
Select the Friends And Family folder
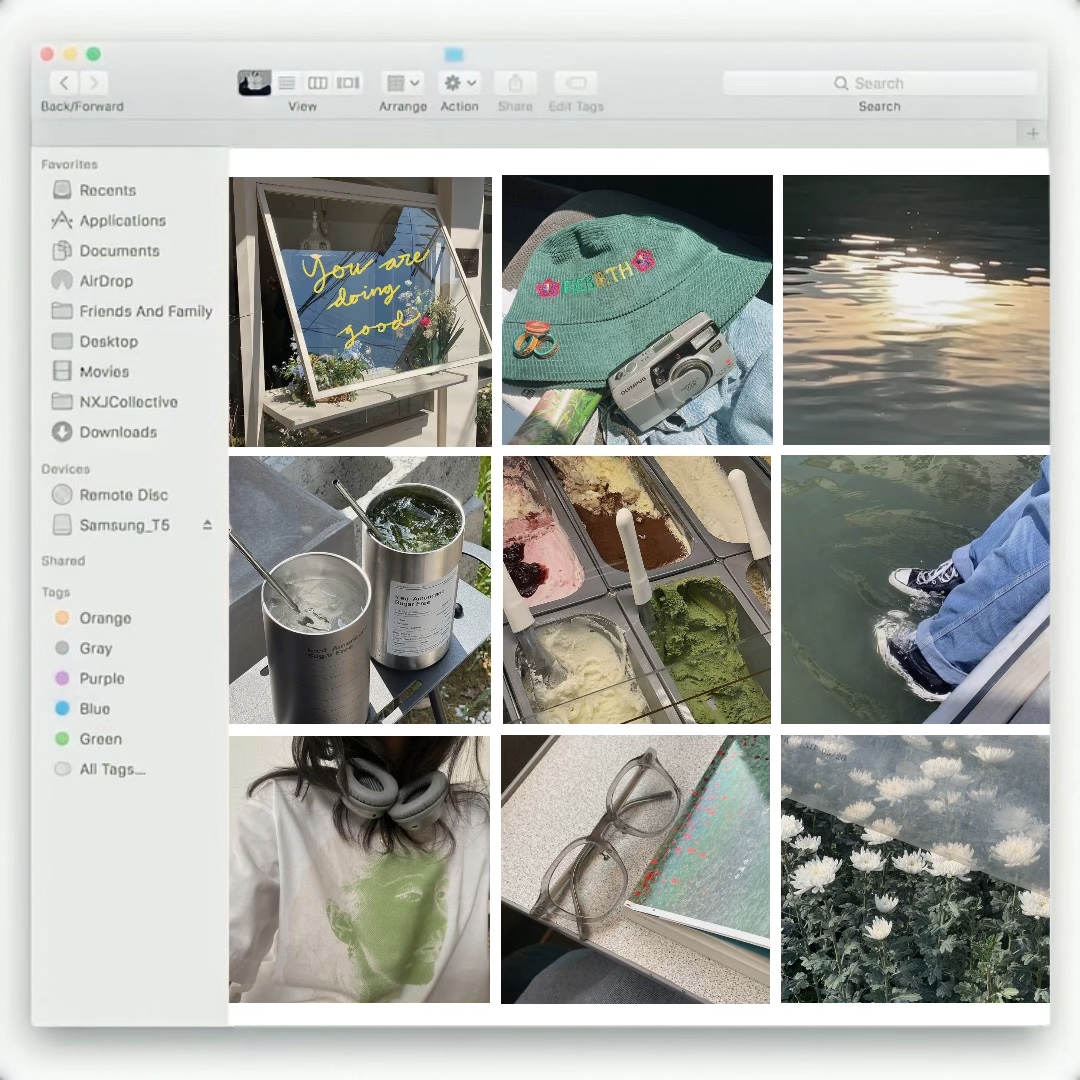click(145, 311)
